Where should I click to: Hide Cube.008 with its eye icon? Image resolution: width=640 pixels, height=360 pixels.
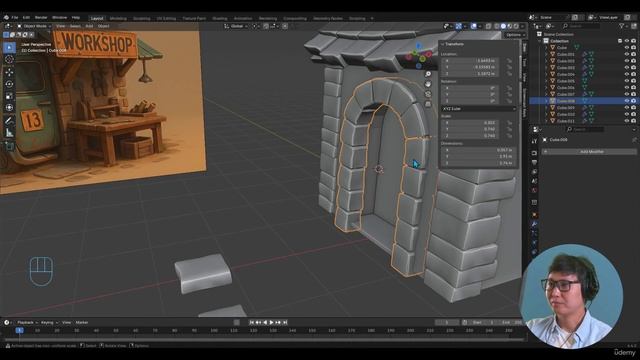pyautogui.click(x=627, y=101)
